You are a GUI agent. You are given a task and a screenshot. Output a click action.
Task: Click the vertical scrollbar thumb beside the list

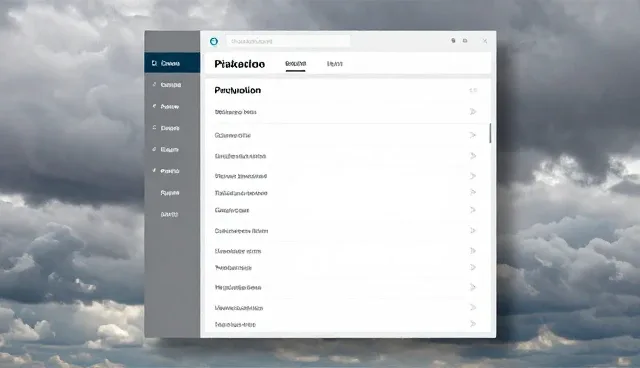pyautogui.click(x=490, y=133)
